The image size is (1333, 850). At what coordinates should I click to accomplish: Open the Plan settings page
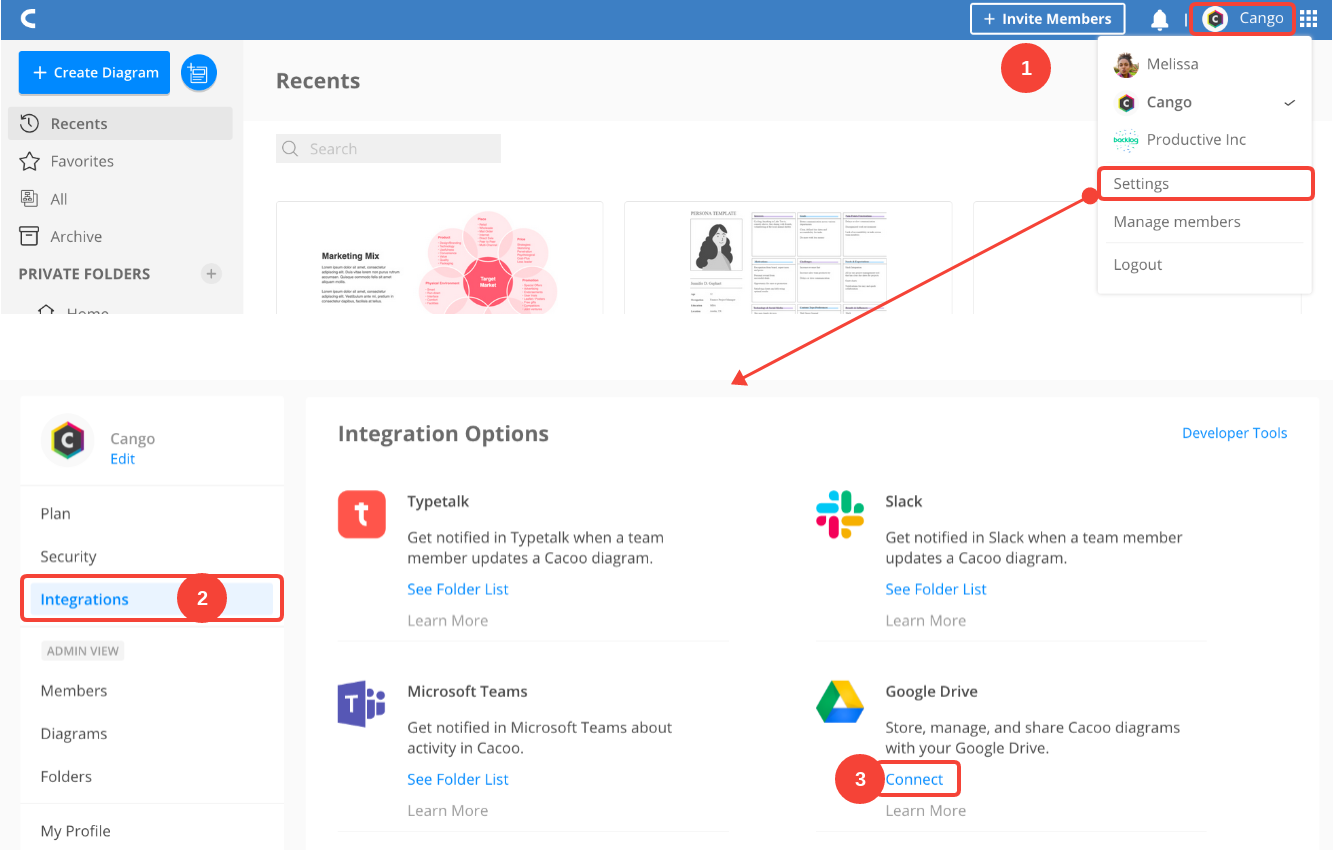pyautogui.click(x=55, y=514)
